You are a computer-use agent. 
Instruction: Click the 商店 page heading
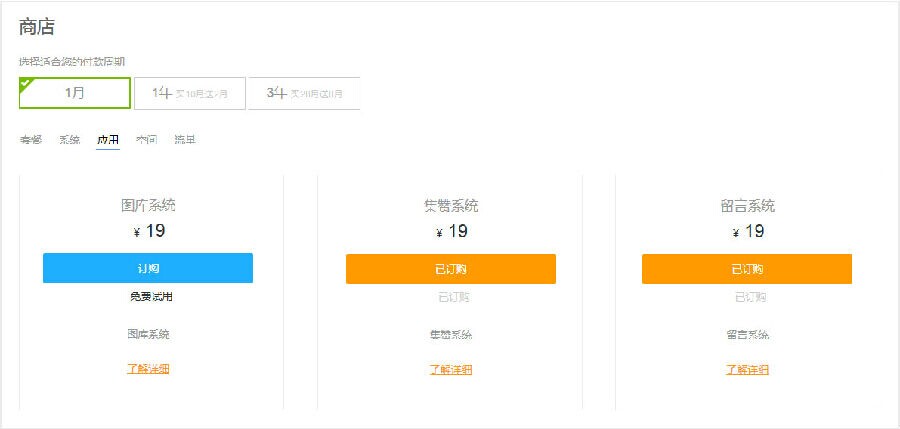click(36, 28)
